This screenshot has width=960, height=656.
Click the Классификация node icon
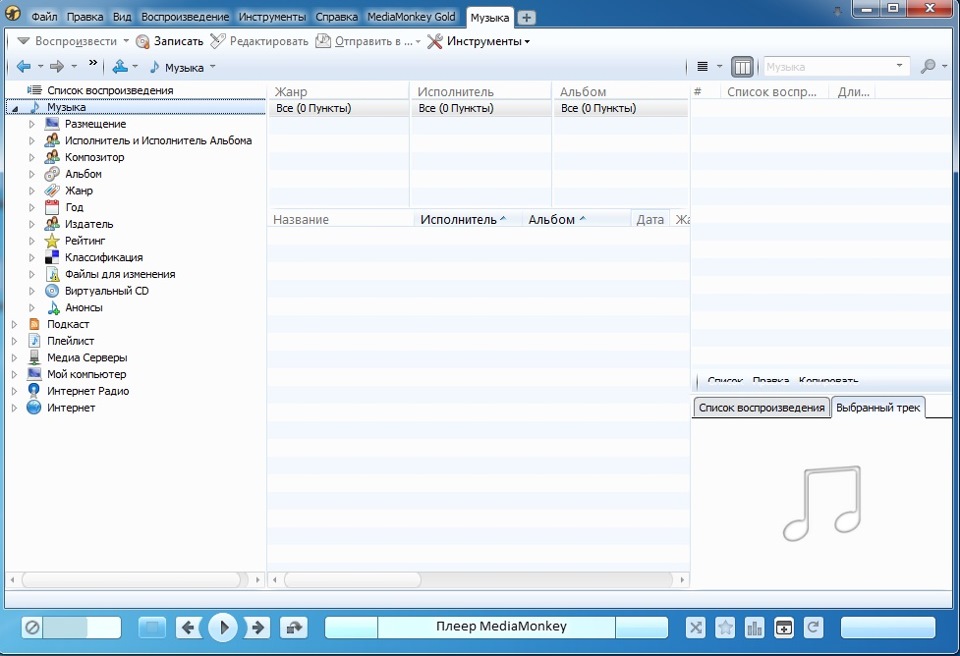(52, 257)
